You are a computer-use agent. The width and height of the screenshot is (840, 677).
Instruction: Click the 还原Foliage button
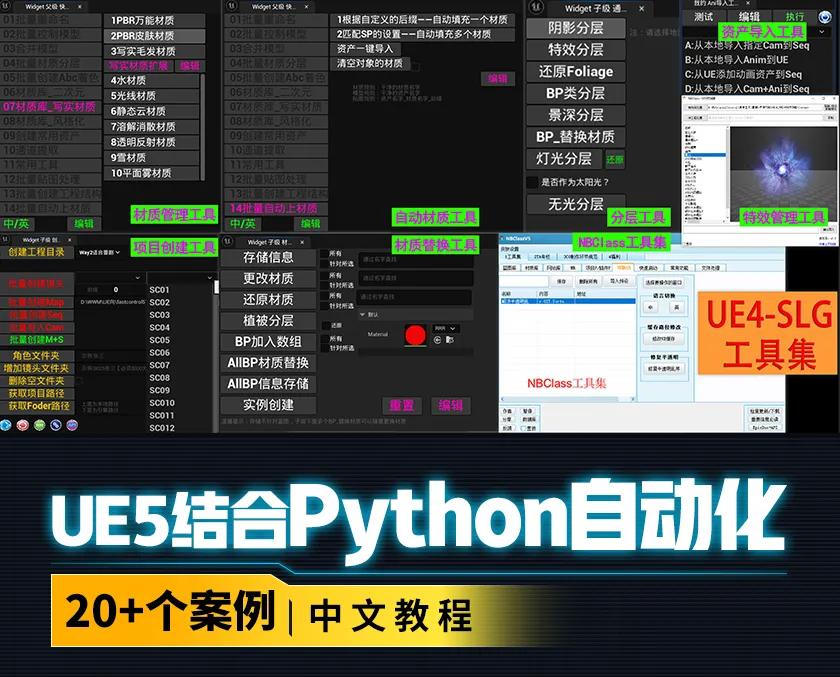[x=576, y=71]
